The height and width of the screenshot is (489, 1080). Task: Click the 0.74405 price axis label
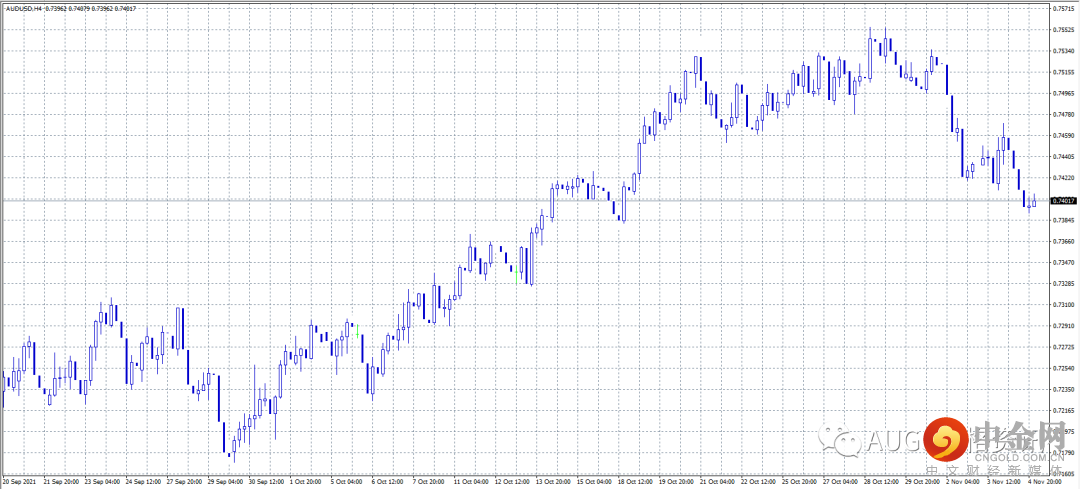(1065, 157)
